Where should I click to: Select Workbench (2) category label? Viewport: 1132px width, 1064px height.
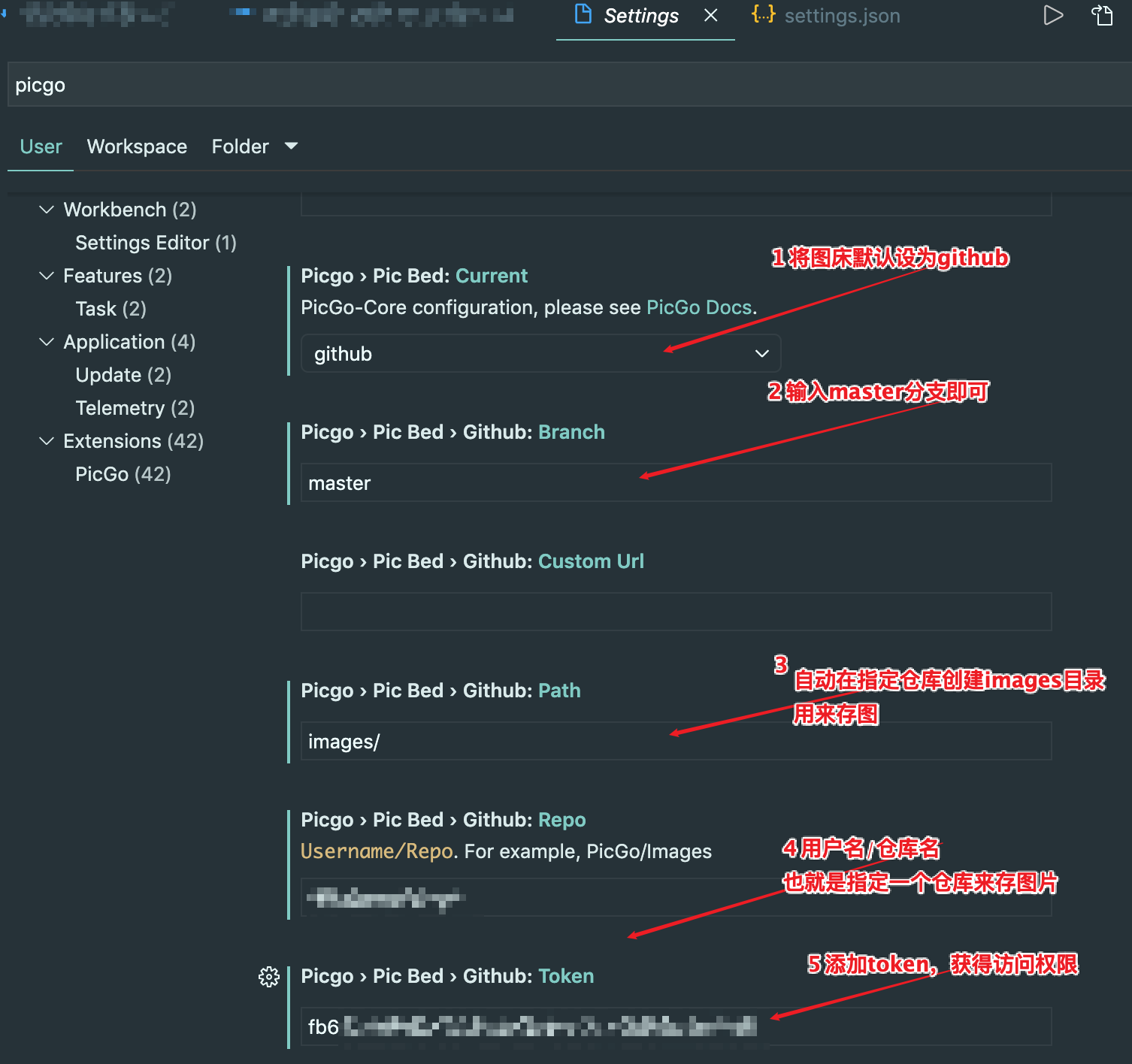tap(130, 210)
